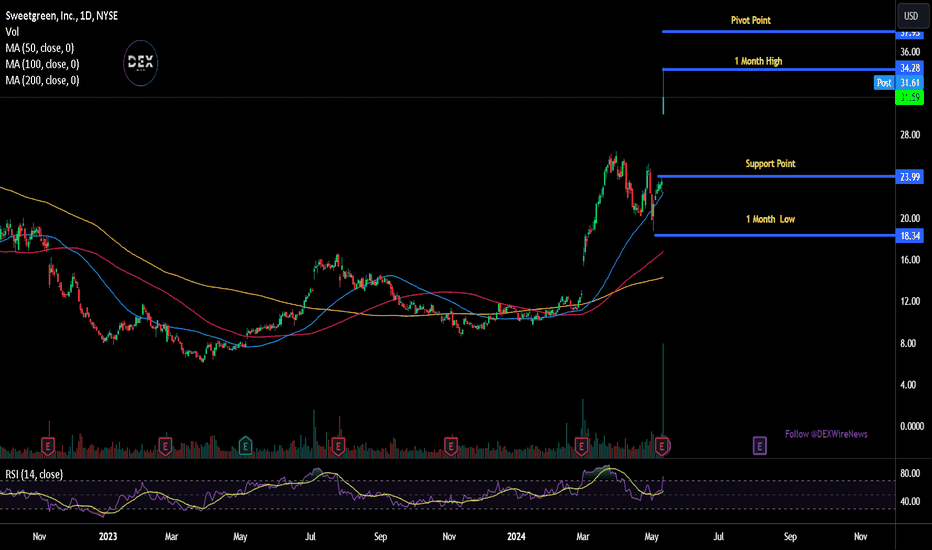The width and height of the screenshot is (932, 550).
Task: Click the 20.00 price axis label
Action: [910, 218]
